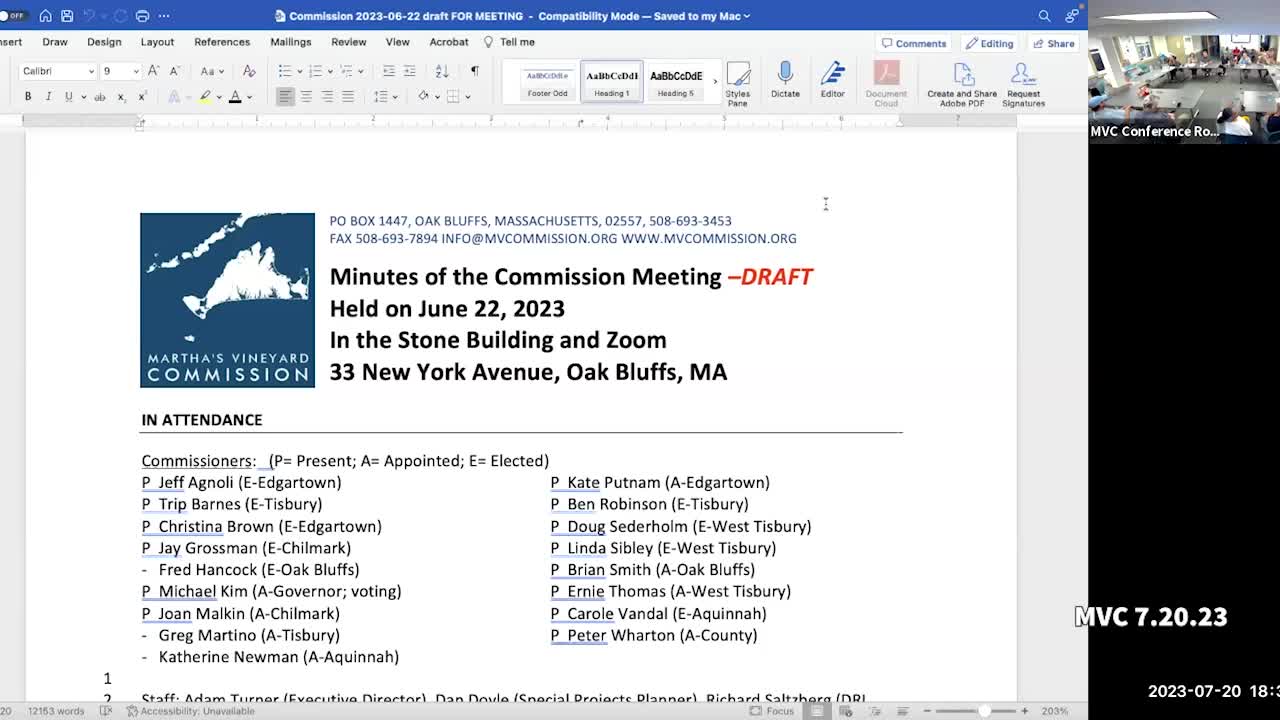Open the Home icon in title bar
Image resolution: width=1280 pixels, height=720 pixels.
[x=45, y=16]
